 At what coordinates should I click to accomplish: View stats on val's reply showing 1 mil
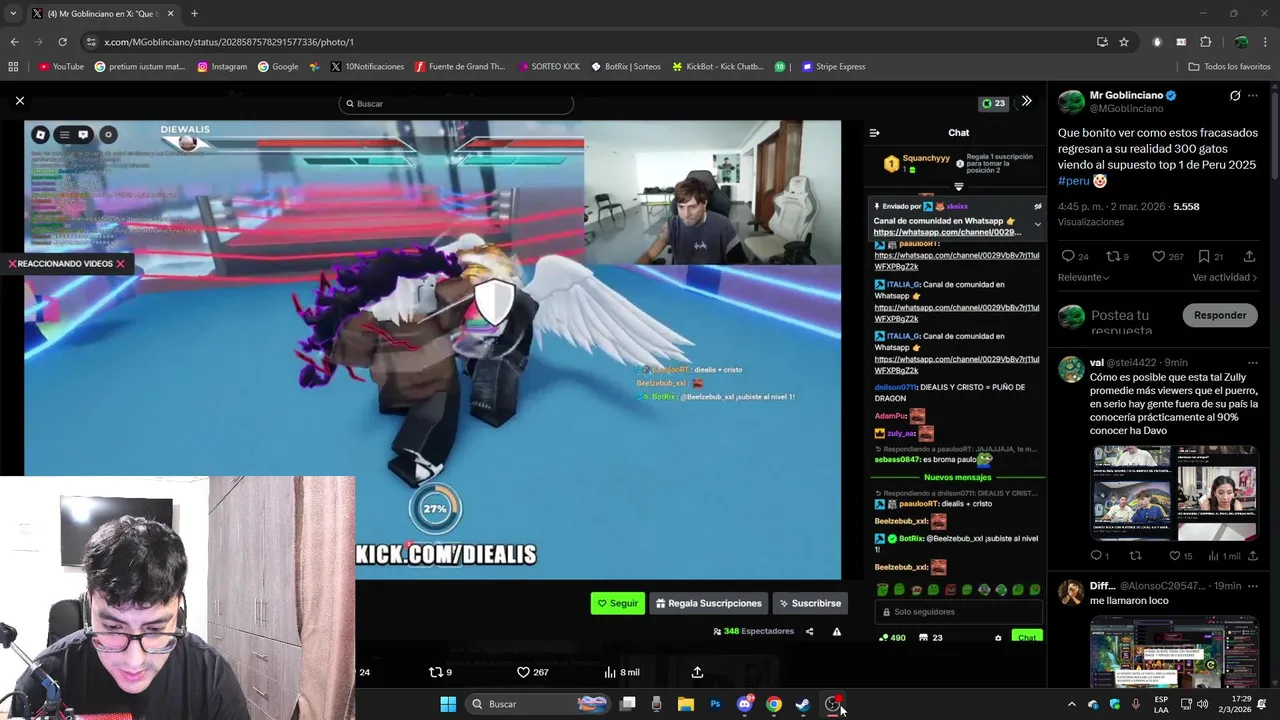[x=1222, y=556]
